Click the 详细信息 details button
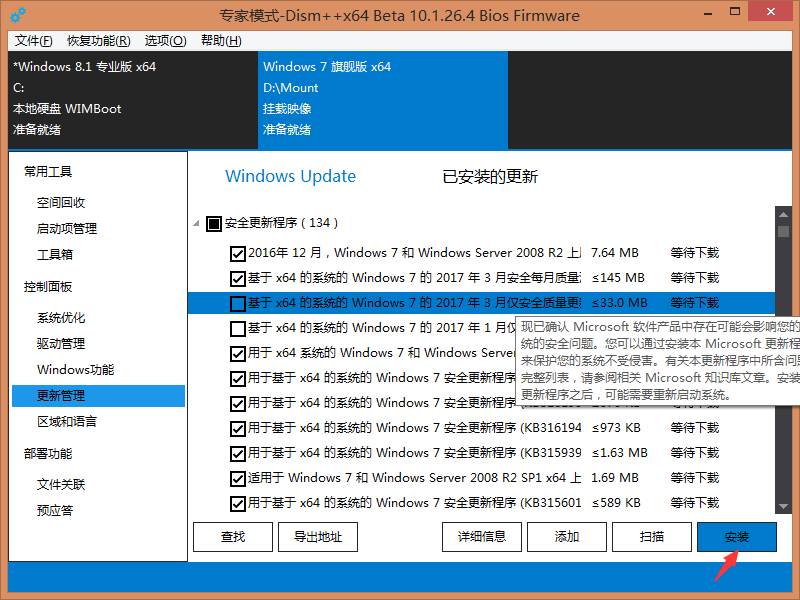Image resolution: width=800 pixels, height=600 pixels. tap(481, 537)
